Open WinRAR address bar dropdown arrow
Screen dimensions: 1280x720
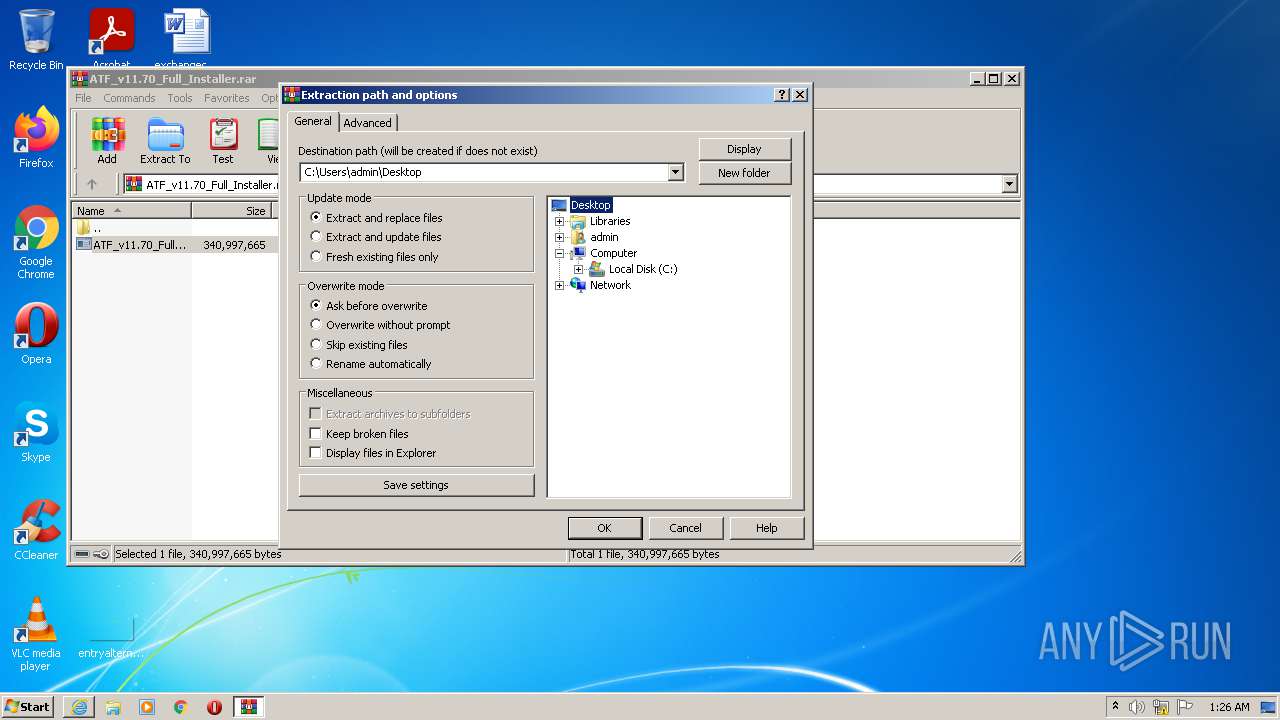(1009, 184)
